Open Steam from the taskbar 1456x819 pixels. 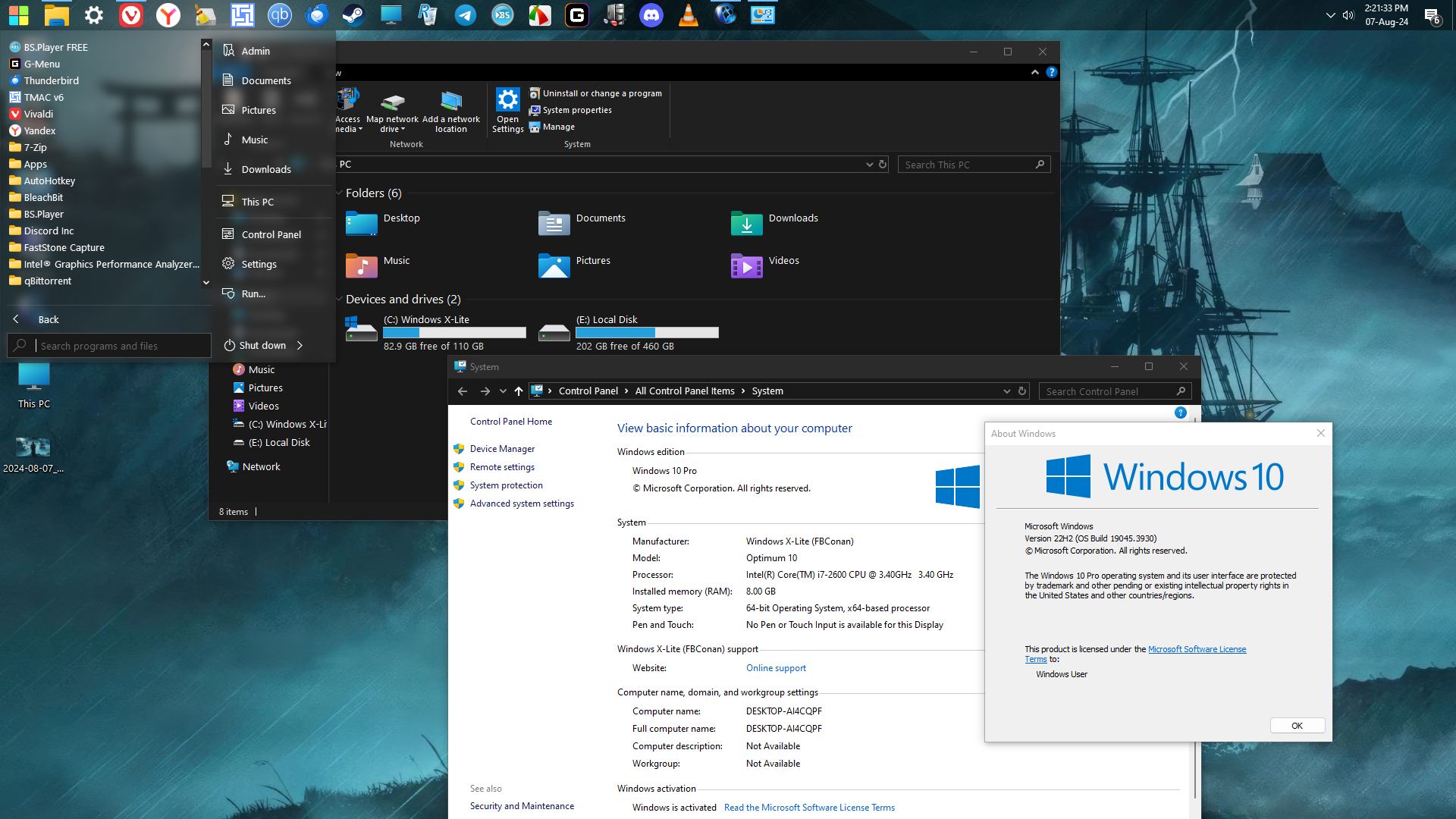353,14
